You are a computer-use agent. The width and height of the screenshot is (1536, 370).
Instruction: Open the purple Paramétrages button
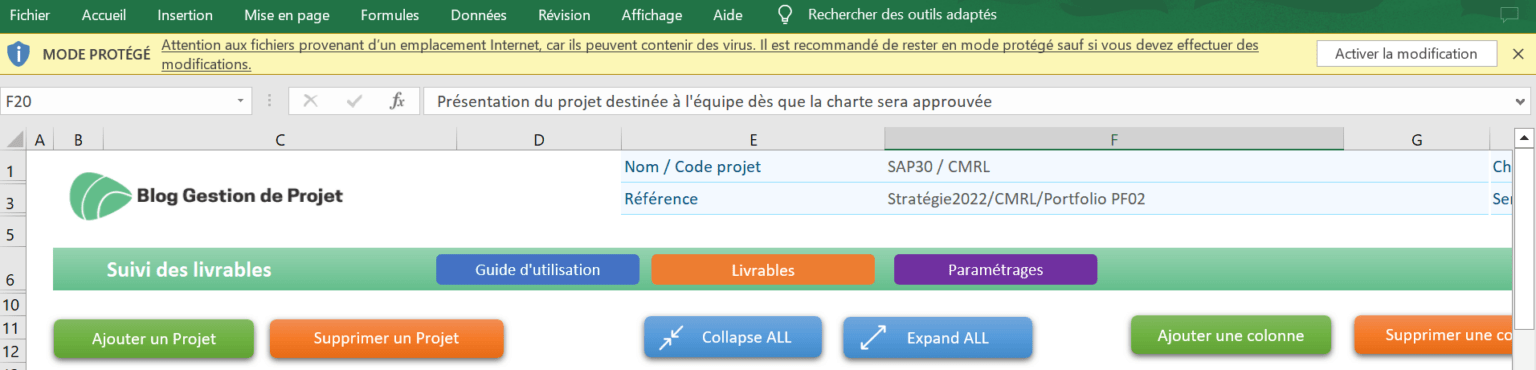tap(995, 270)
